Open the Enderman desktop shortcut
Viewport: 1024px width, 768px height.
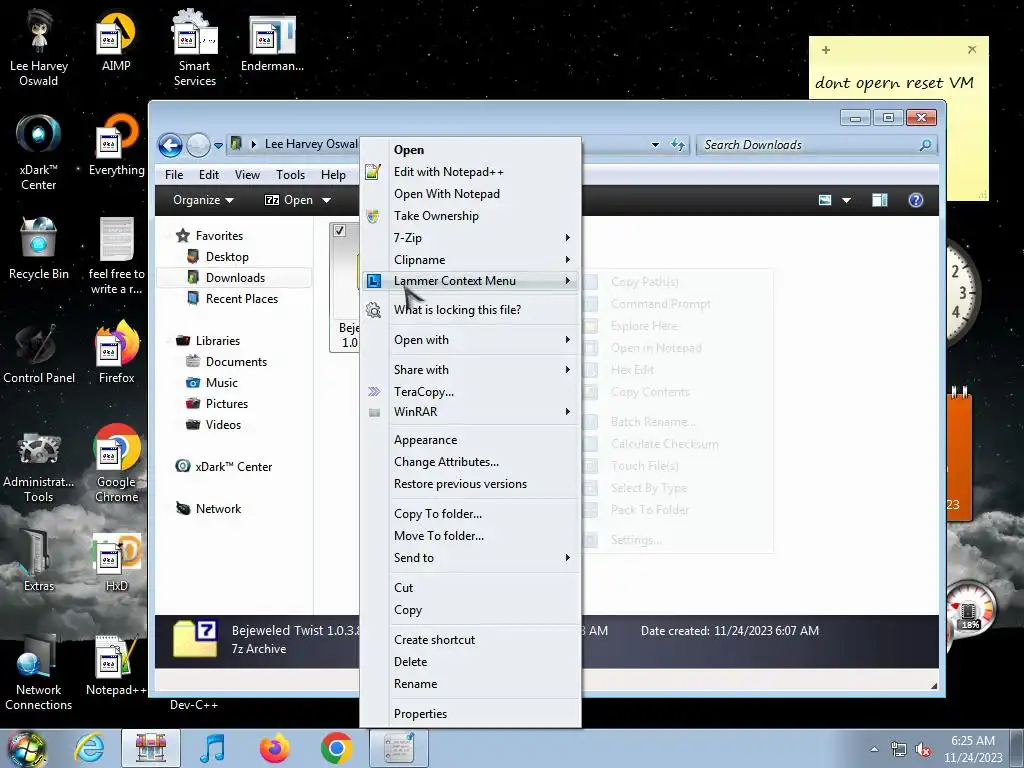point(272,42)
